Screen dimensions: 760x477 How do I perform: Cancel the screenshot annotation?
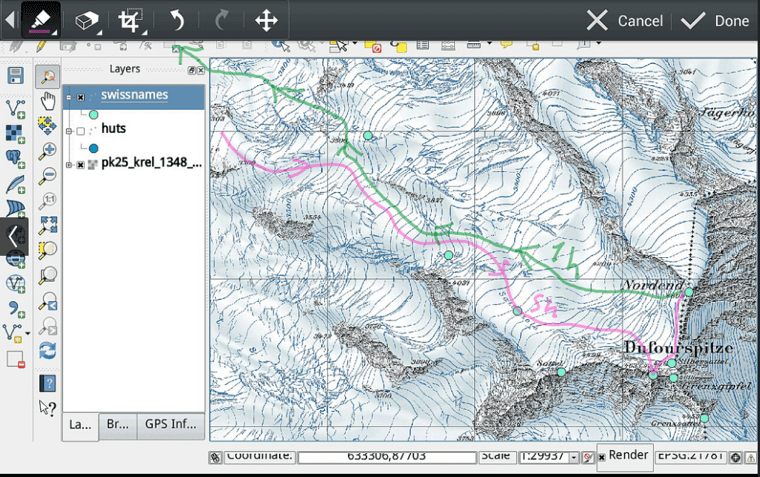point(625,21)
